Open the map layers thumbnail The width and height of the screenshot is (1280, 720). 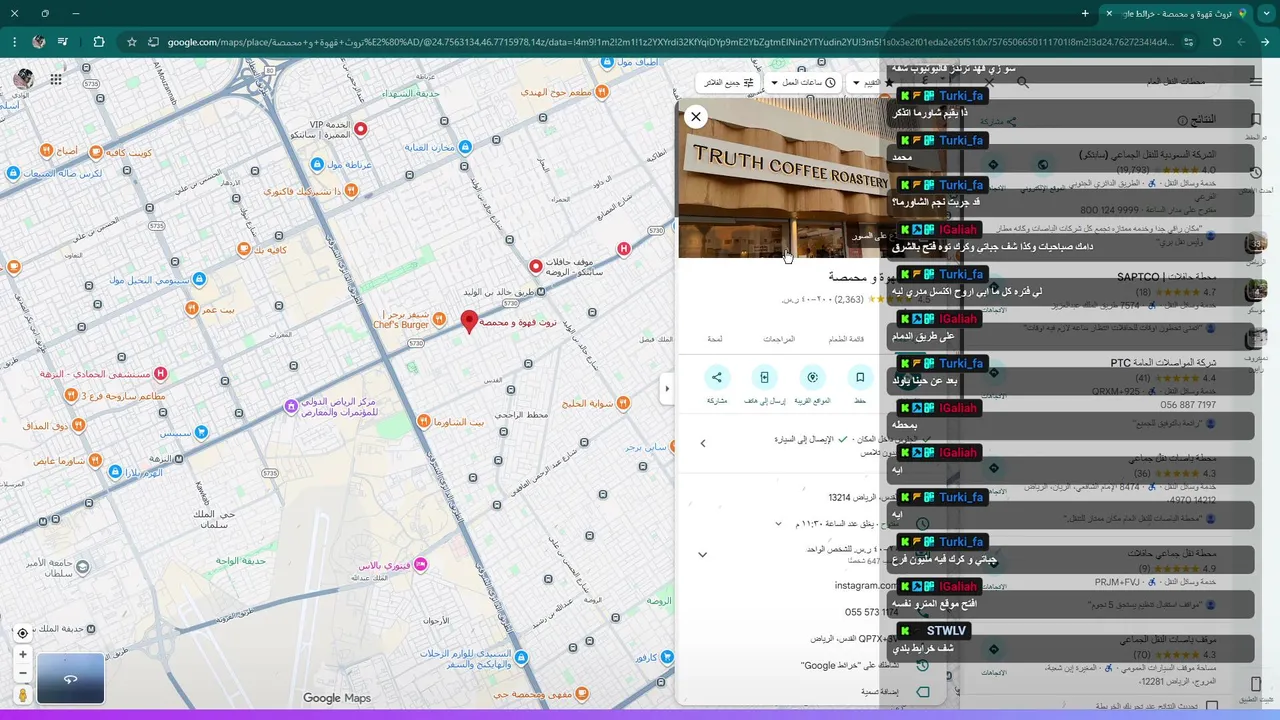click(x=70, y=679)
